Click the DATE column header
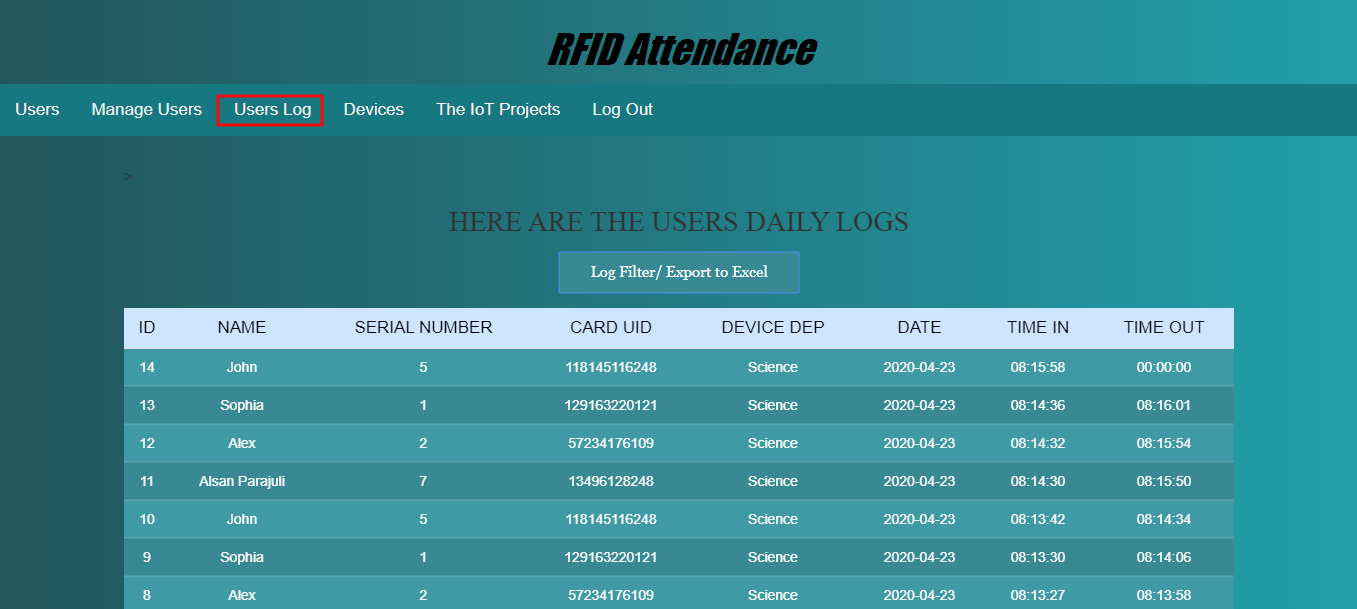1357x609 pixels. (918, 328)
